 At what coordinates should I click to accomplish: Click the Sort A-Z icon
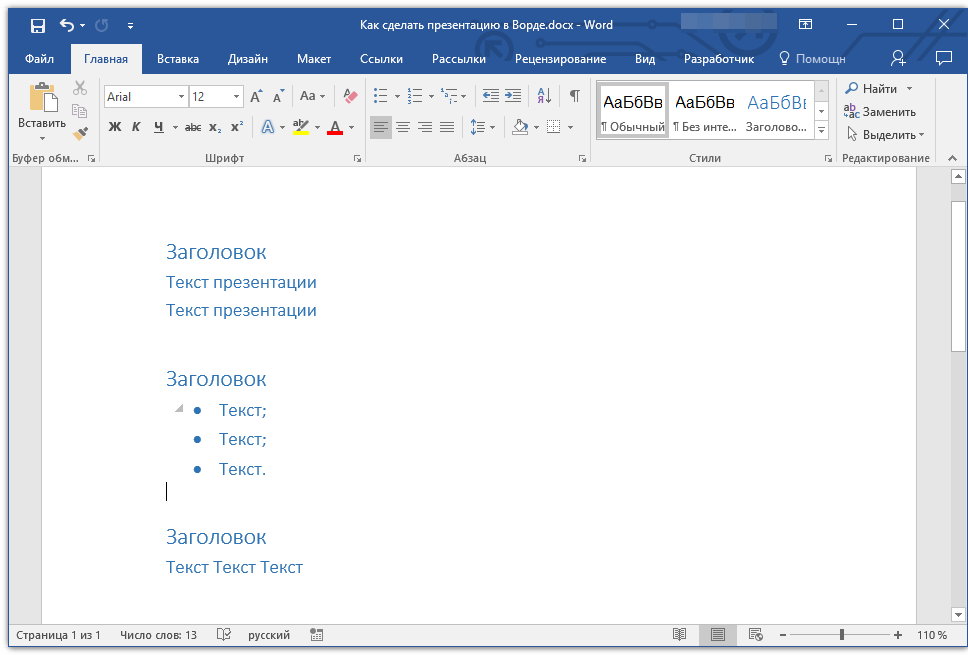pos(544,96)
